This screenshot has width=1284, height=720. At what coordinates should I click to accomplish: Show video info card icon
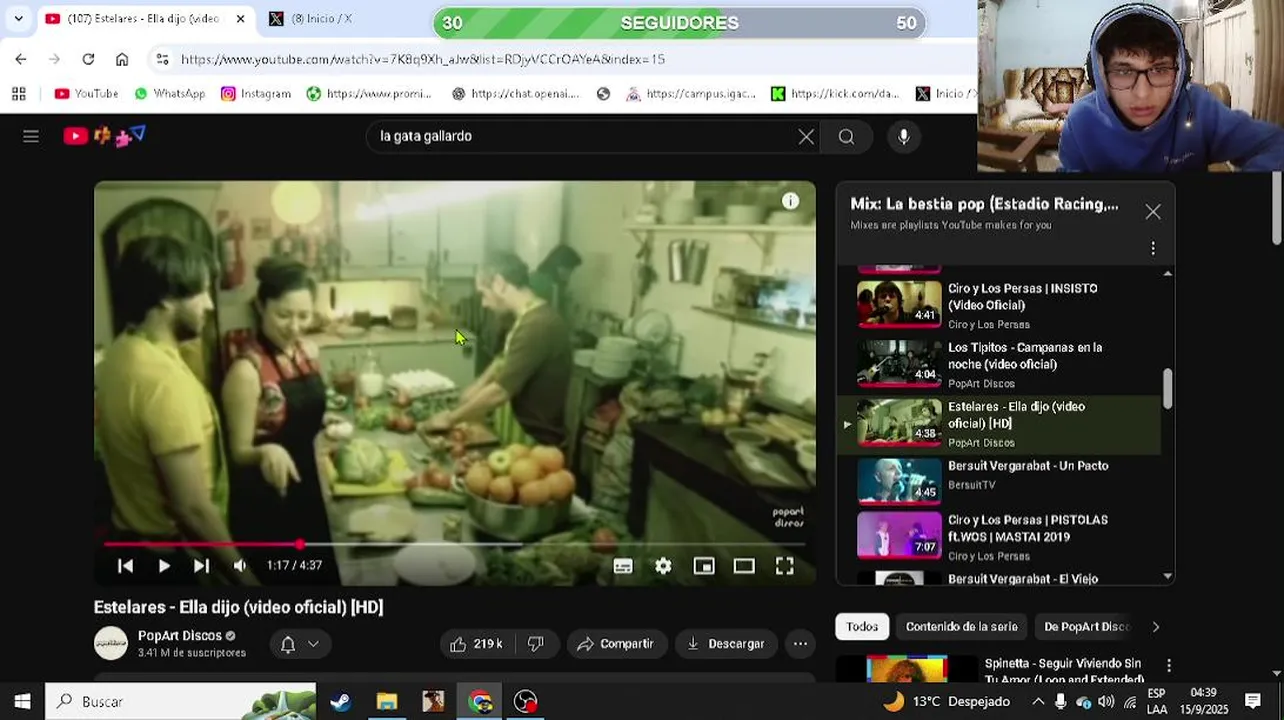click(x=790, y=201)
